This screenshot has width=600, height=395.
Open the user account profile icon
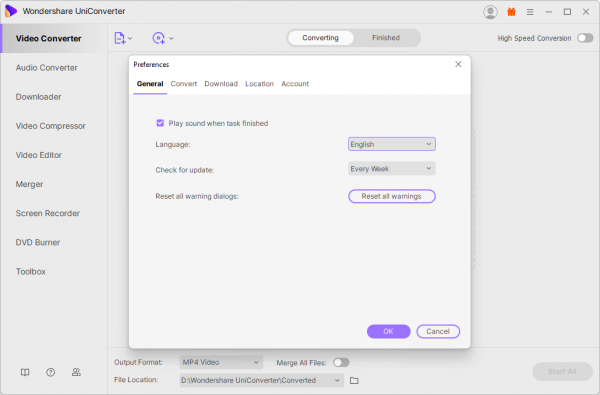[490, 12]
